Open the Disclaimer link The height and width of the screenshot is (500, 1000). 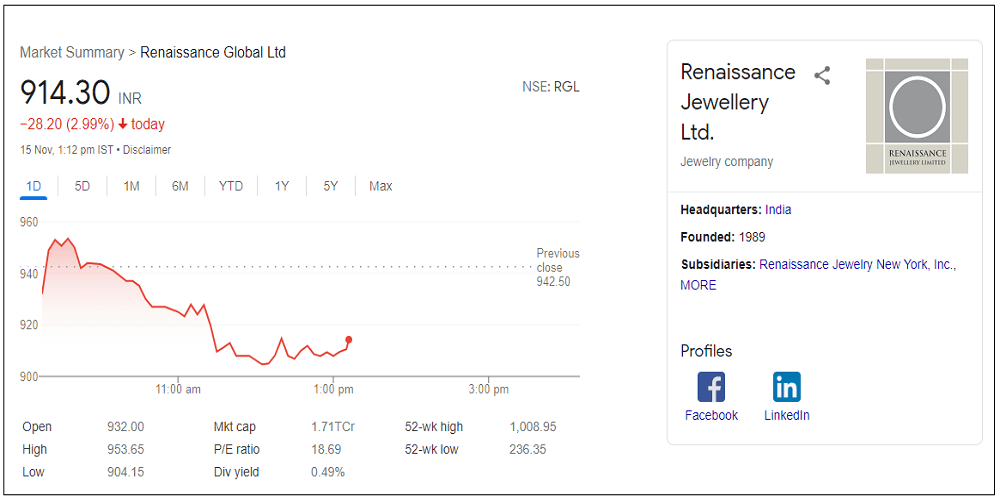(147, 150)
